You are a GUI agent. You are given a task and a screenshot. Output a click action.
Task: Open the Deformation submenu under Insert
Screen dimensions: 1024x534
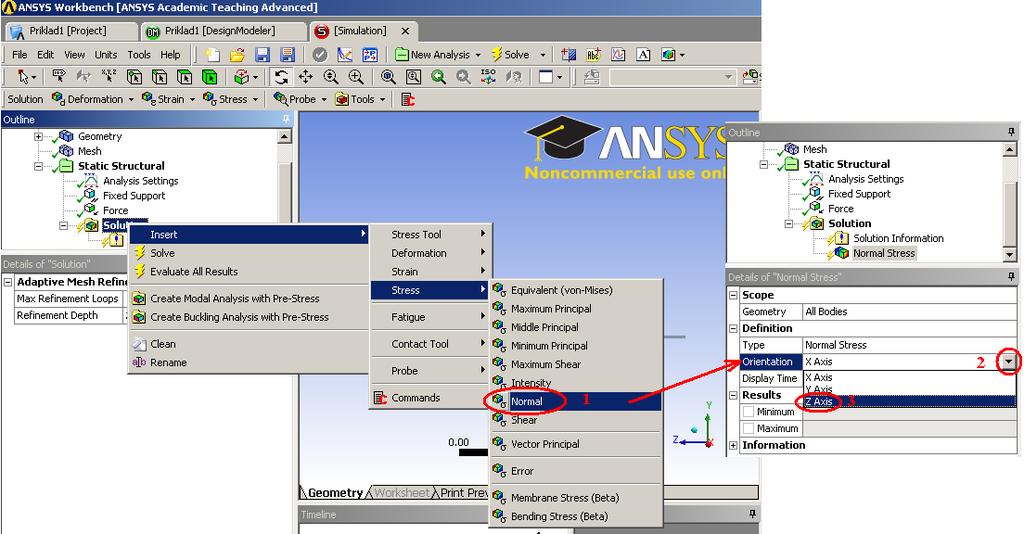(430, 253)
